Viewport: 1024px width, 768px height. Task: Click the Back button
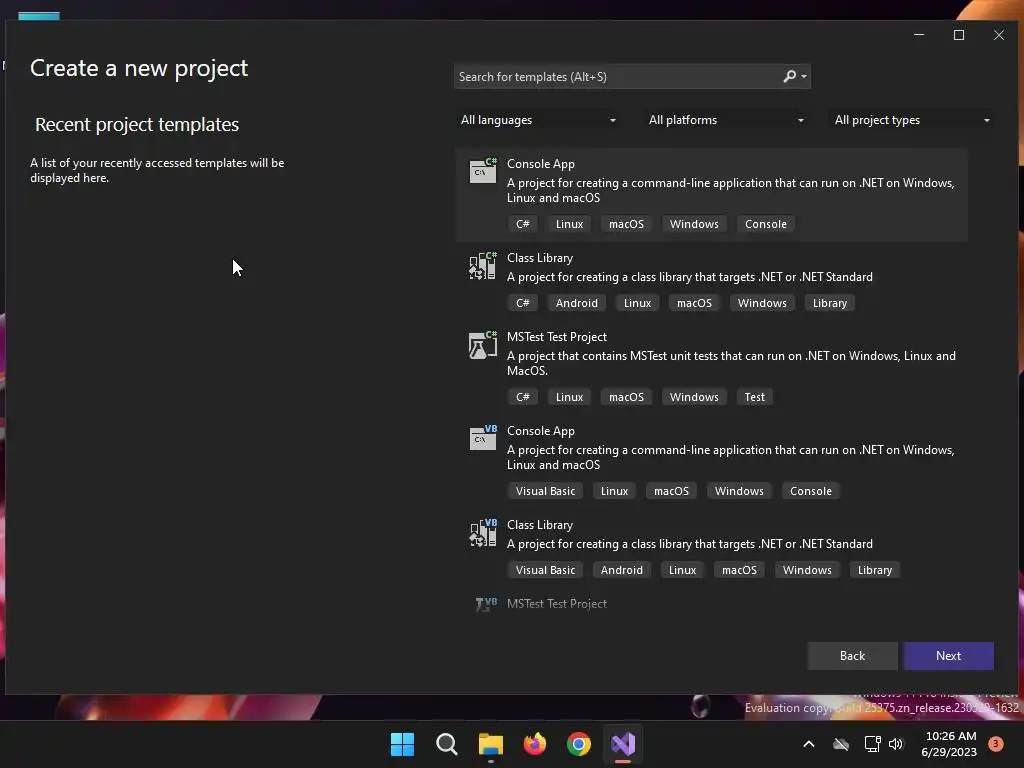852,656
